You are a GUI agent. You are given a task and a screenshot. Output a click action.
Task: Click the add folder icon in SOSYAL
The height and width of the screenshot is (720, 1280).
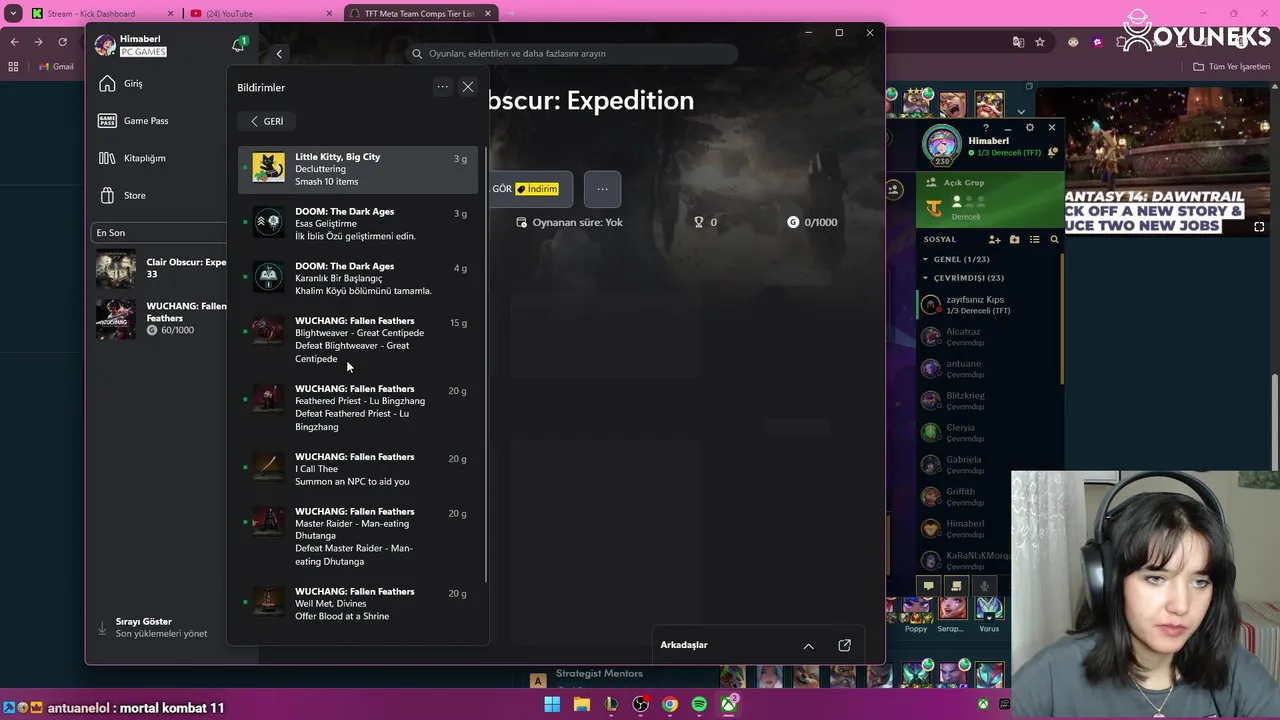pyautogui.click(x=1015, y=240)
